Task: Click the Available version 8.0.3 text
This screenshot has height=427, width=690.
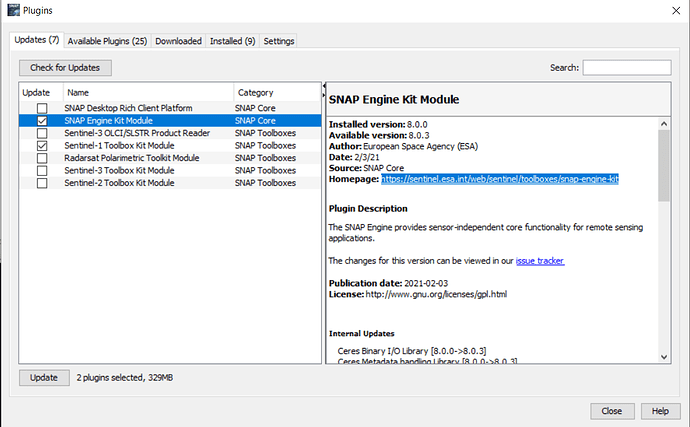Action: click(x=379, y=135)
